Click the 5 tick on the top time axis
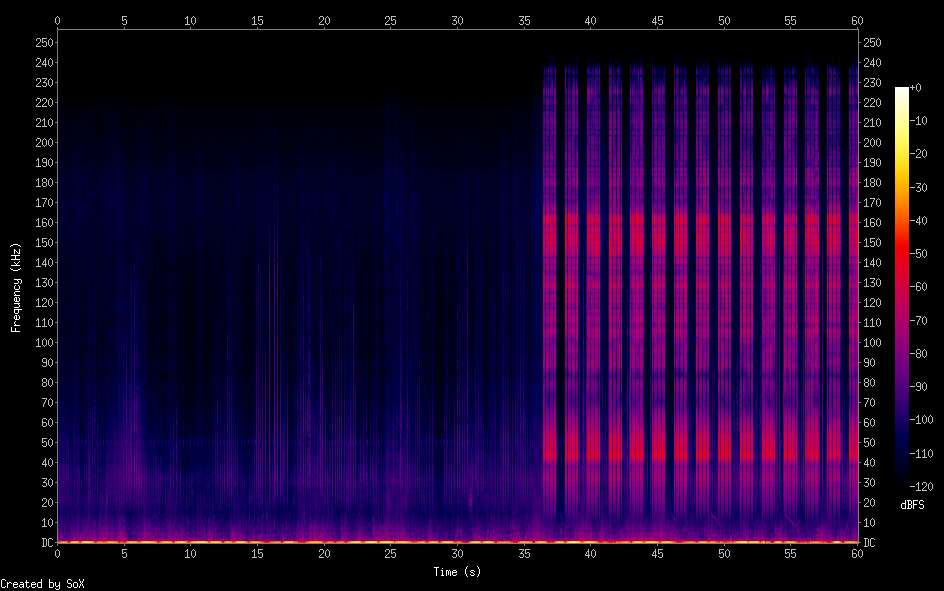 pyautogui.click(x=124, y=20)
